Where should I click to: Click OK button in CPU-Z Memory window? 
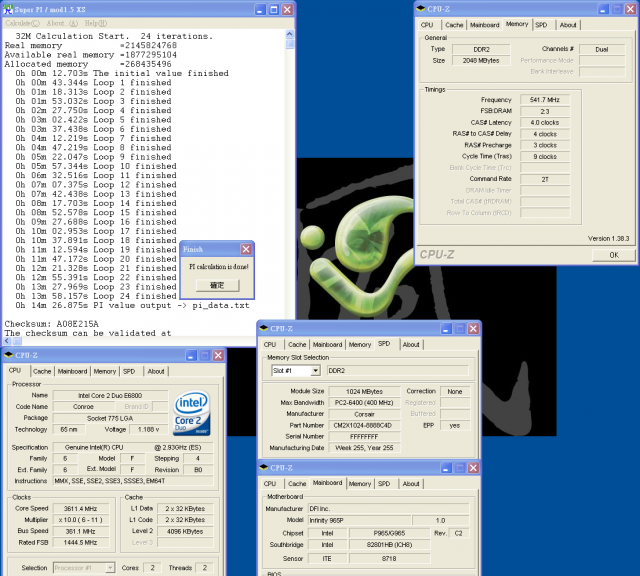click(614, 255)
